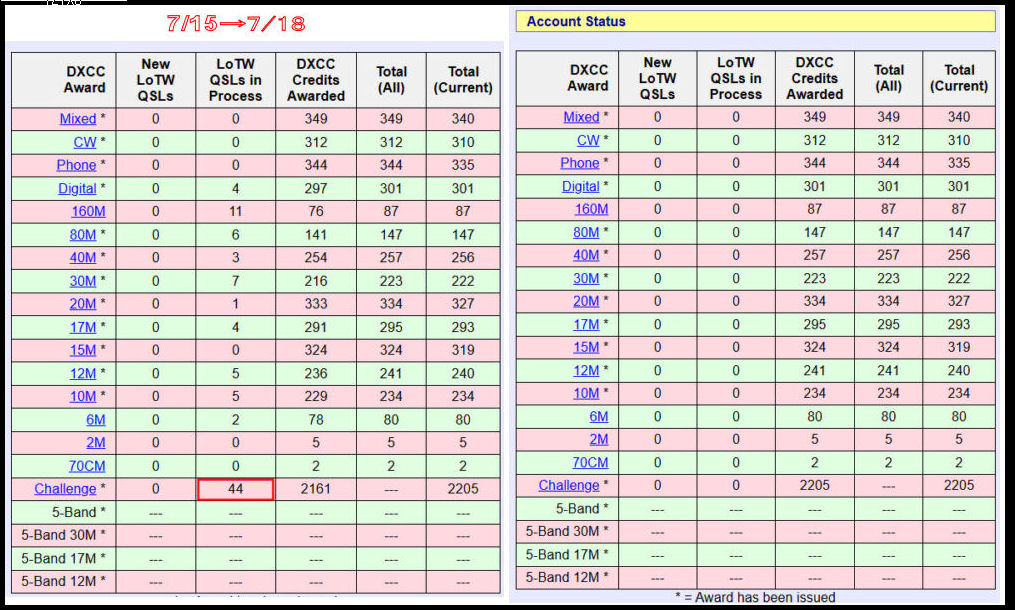Open the 70CM link in left table
This screenshot has width=1015, height=610.
tap(87, 466)
